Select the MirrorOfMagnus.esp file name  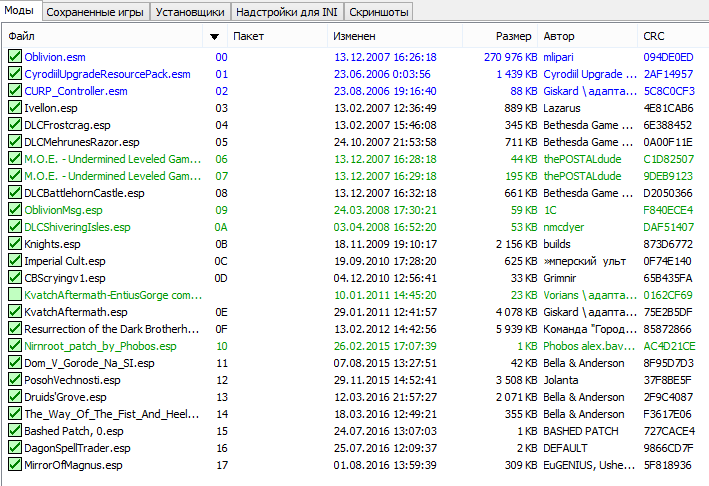coord(73,465)
